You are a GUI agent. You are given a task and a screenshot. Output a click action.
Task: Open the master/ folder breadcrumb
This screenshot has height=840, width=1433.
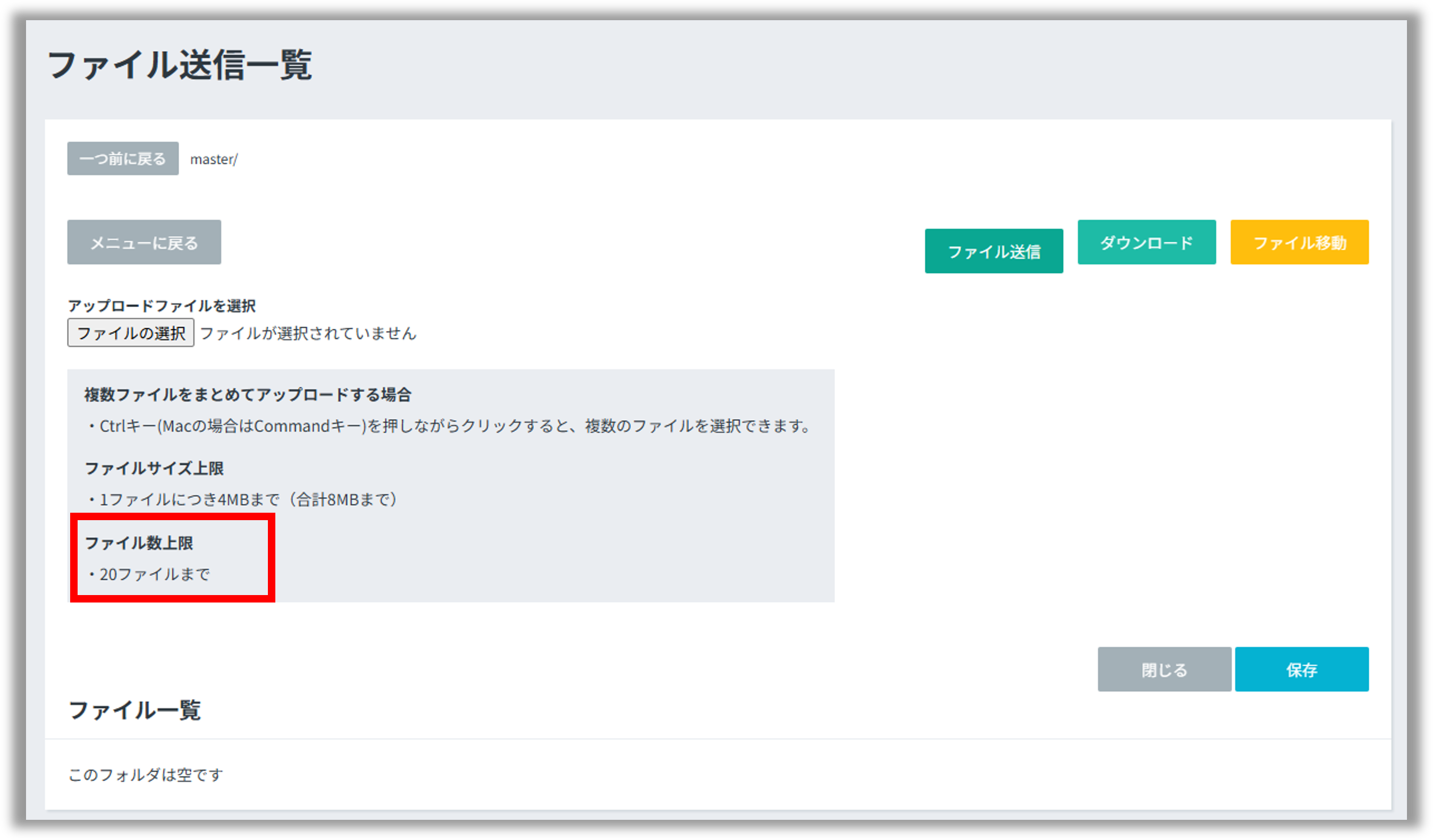(213, 158)
